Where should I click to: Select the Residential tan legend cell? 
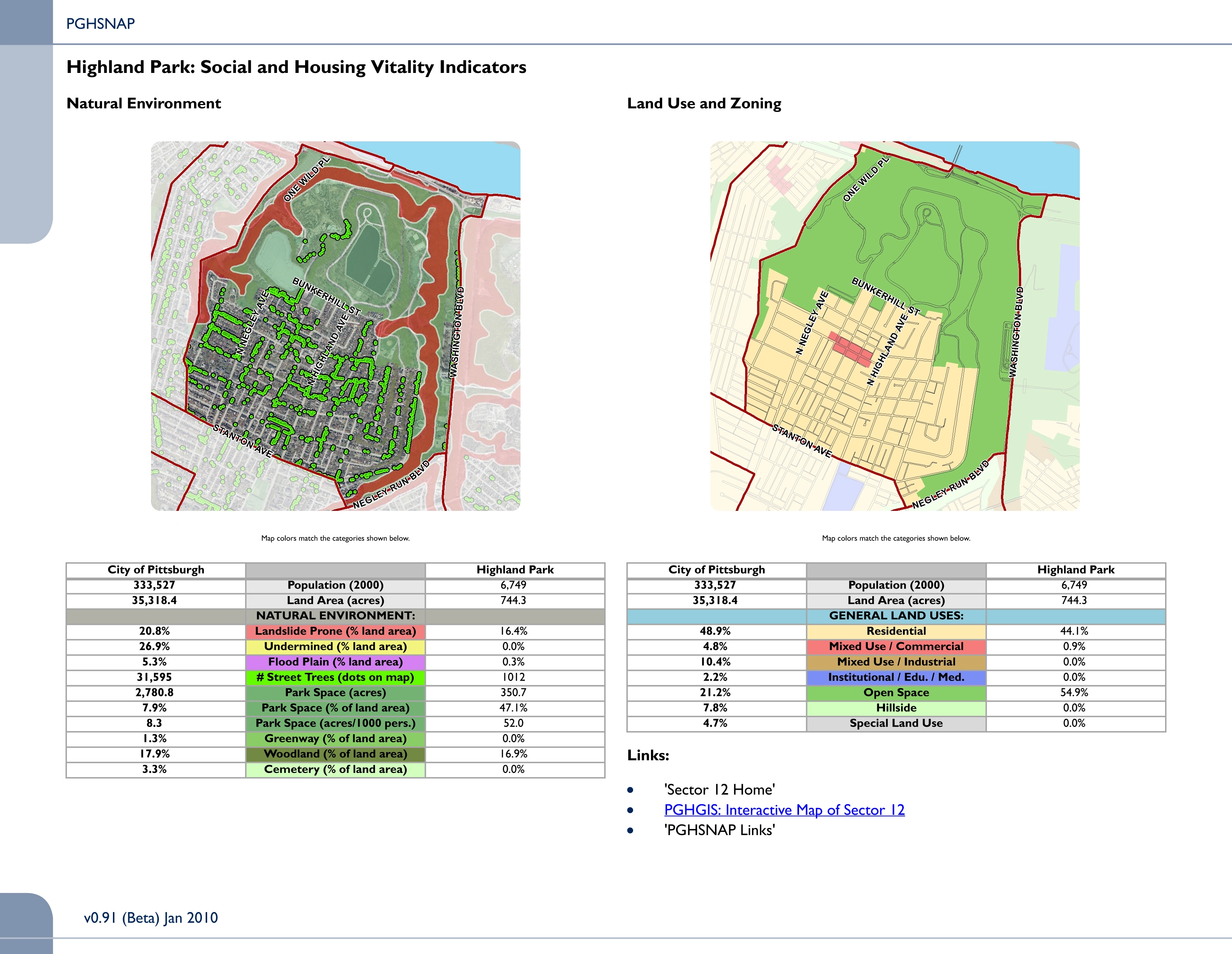point(896,631)
